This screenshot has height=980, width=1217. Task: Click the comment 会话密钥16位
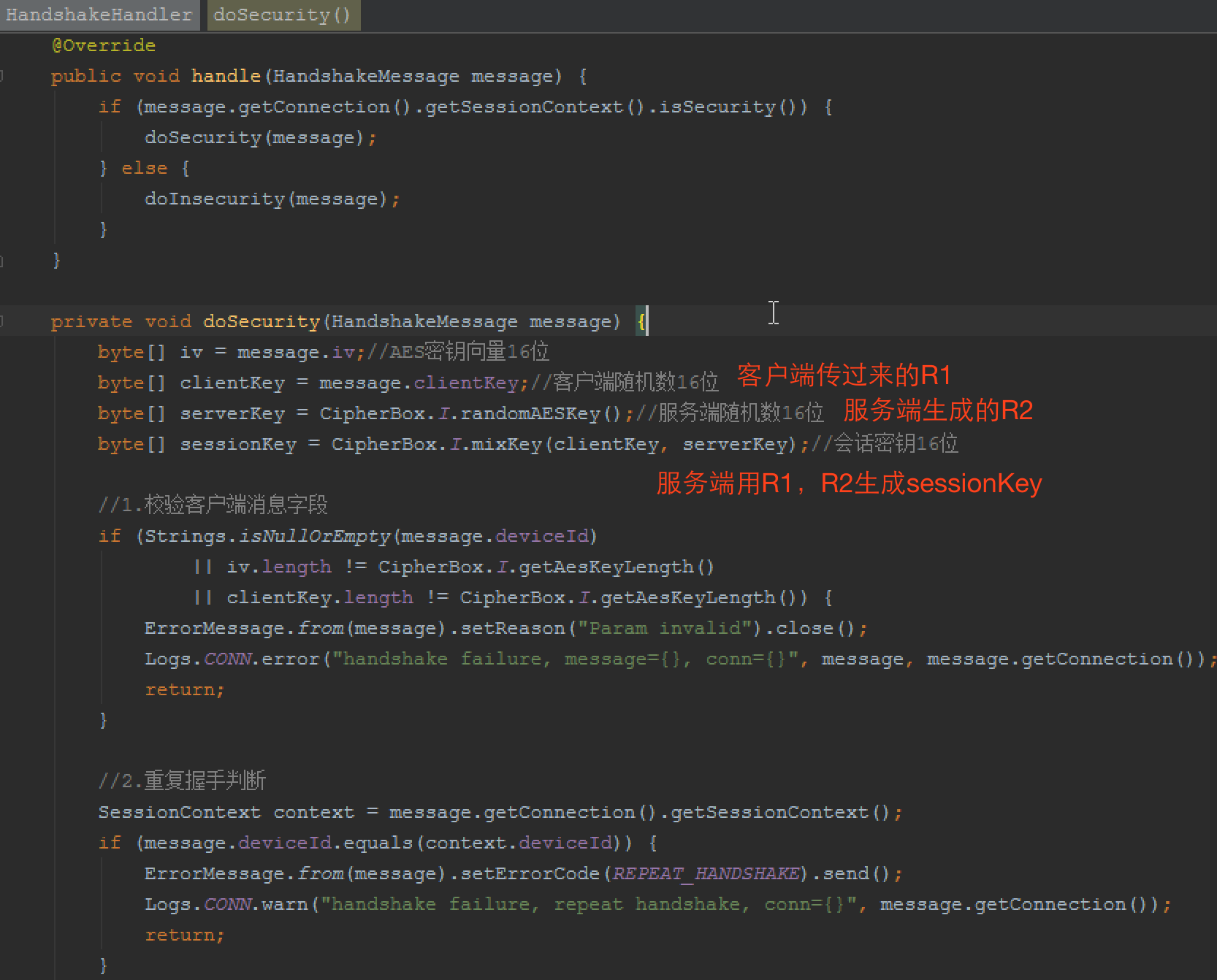885,443
